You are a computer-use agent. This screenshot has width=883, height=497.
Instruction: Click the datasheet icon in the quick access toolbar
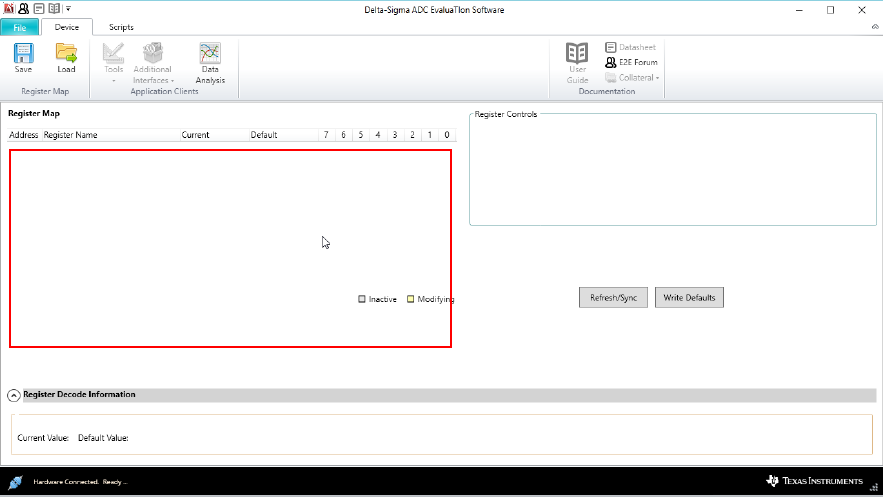click(39, 8)
